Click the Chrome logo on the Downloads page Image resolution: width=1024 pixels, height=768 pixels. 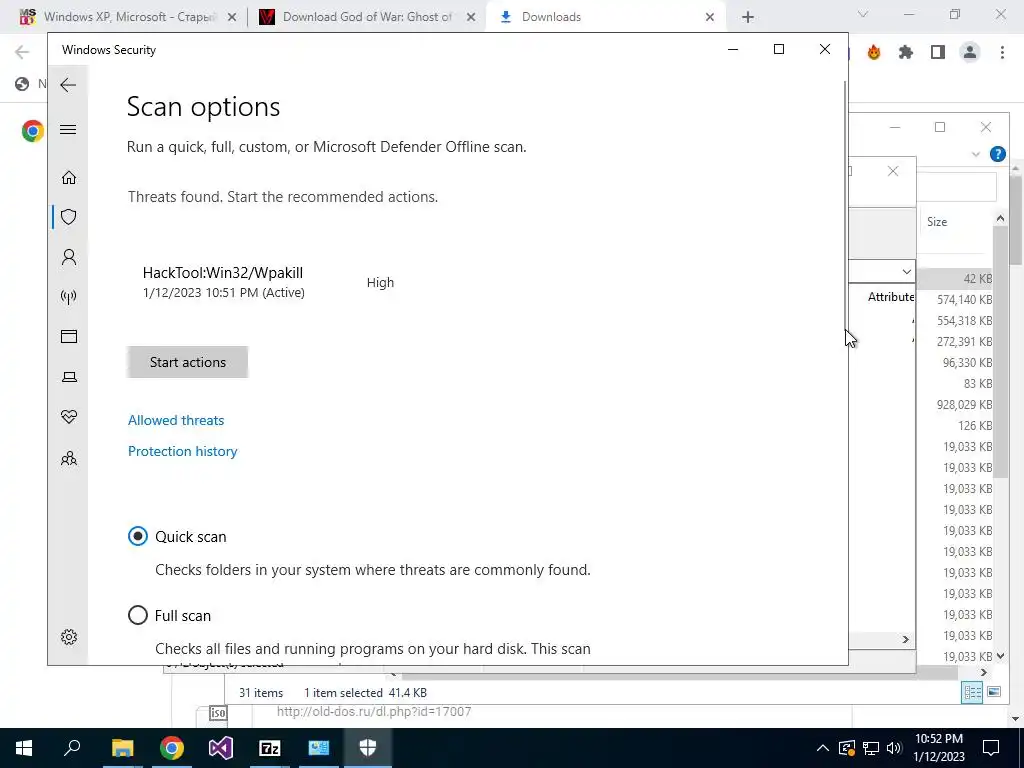click(32, 131)
